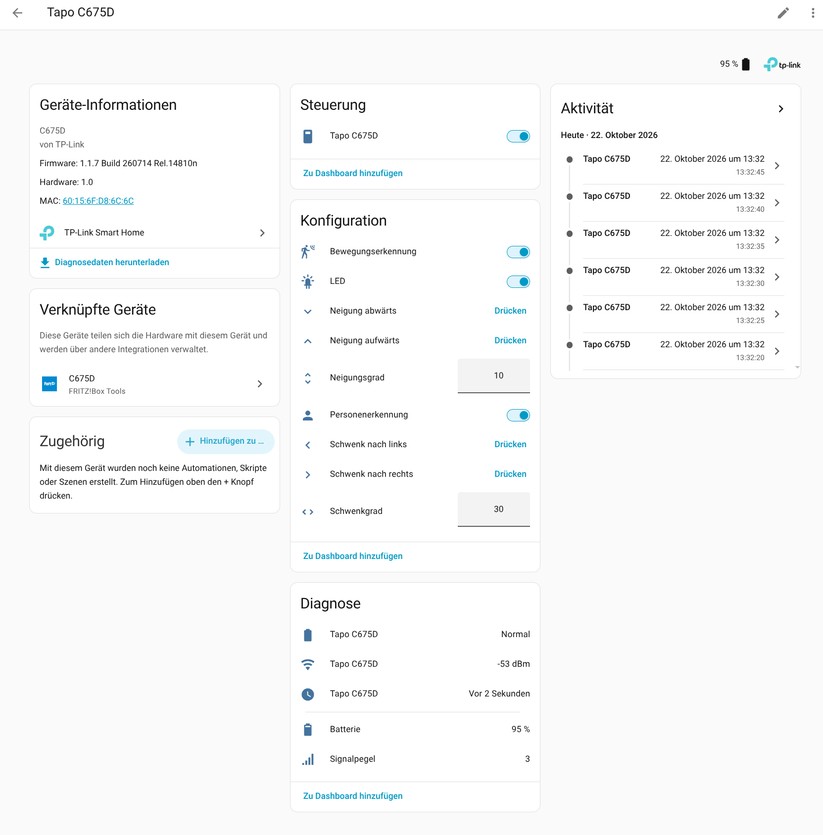Screen dimensions: 823x835
Task: Click the Schwenk nach rechts arrow icon
Action: 307,474
